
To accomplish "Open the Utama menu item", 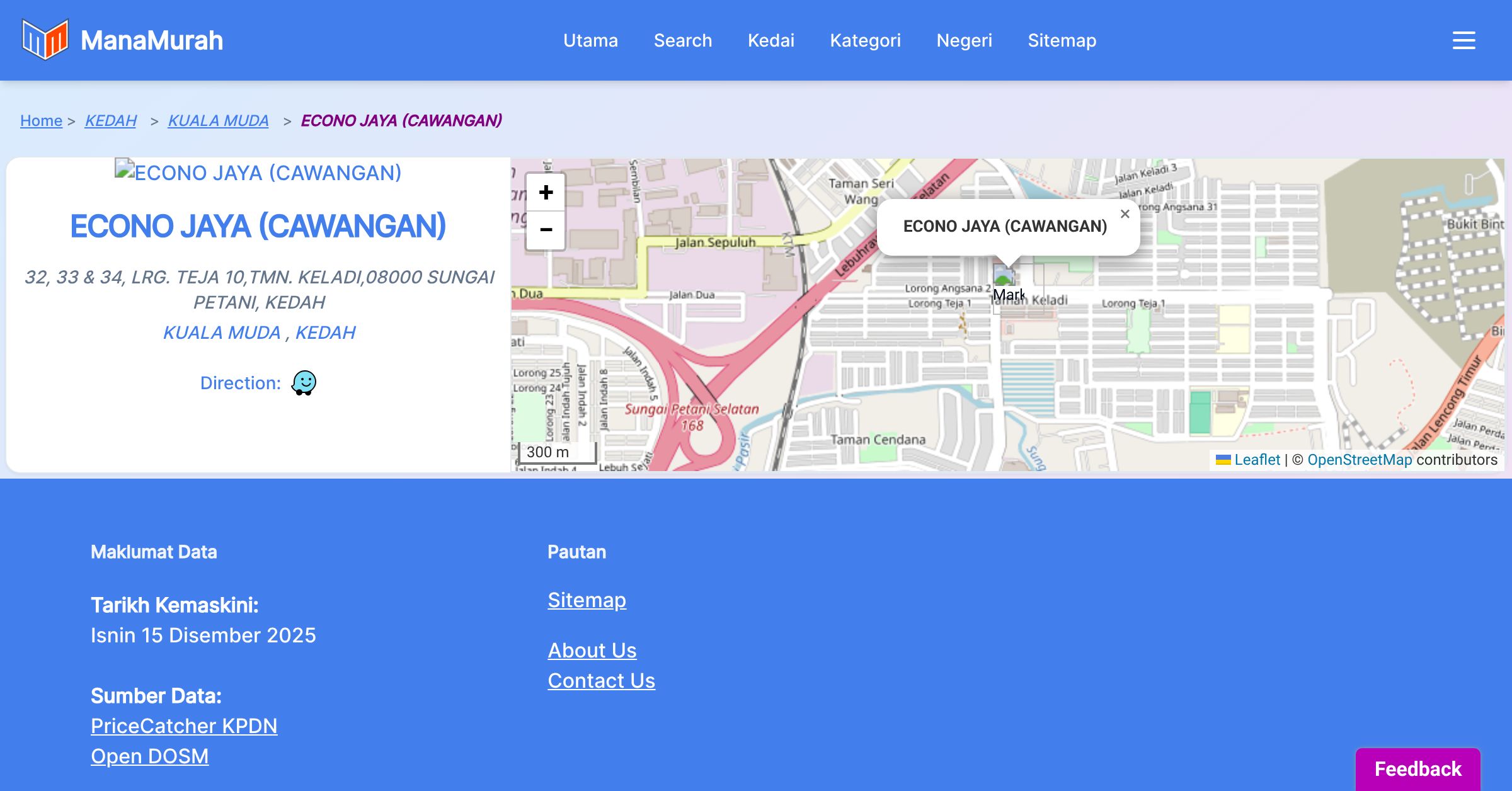I will pos(590,40).
